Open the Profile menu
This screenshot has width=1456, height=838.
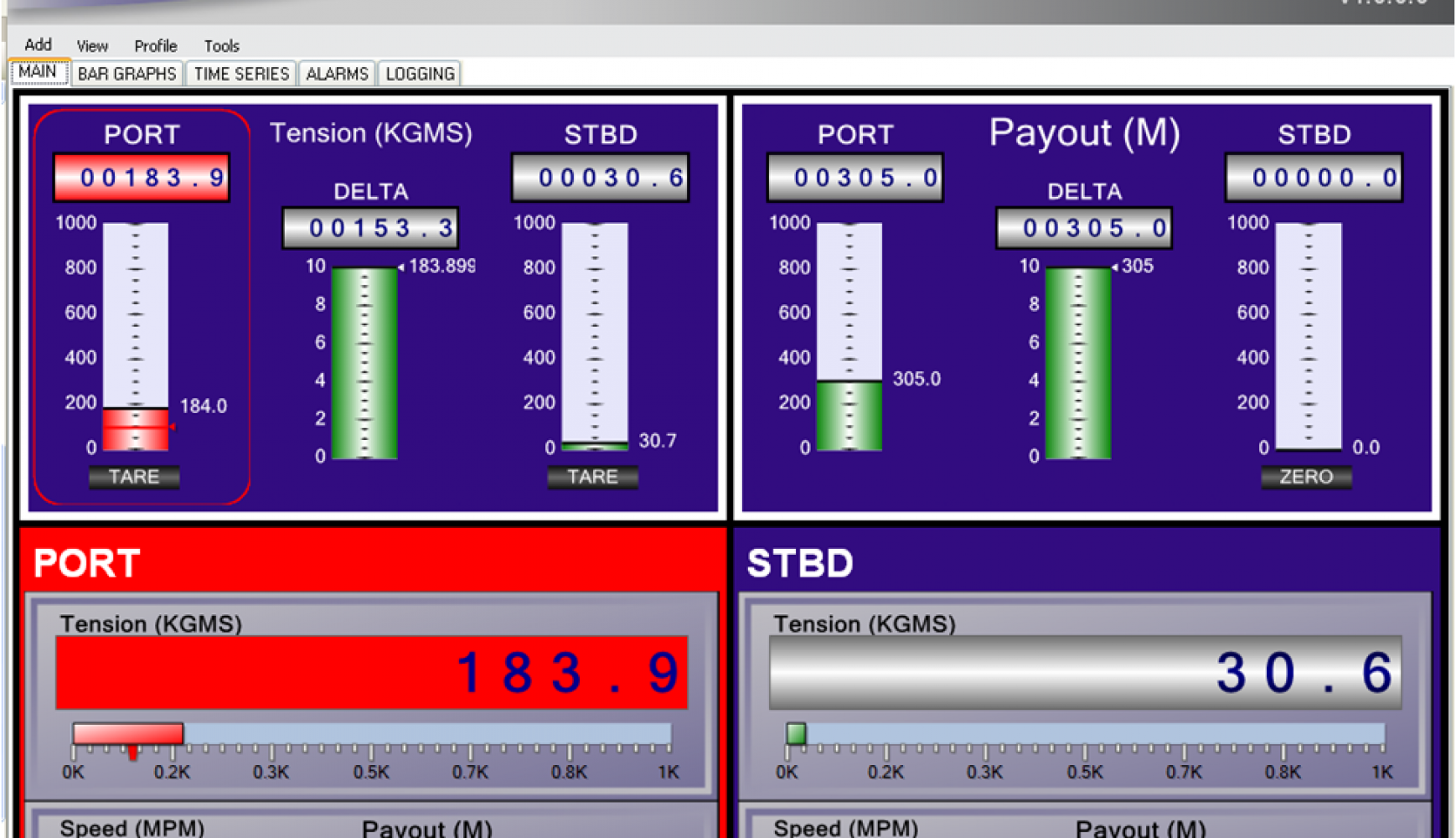pos(156,45)
